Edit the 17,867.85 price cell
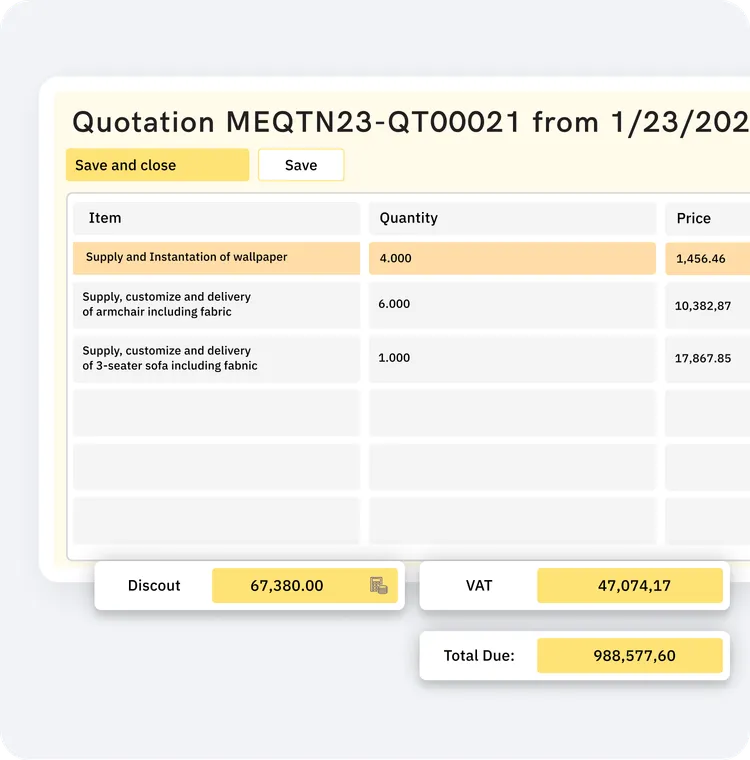 [707, 359]
